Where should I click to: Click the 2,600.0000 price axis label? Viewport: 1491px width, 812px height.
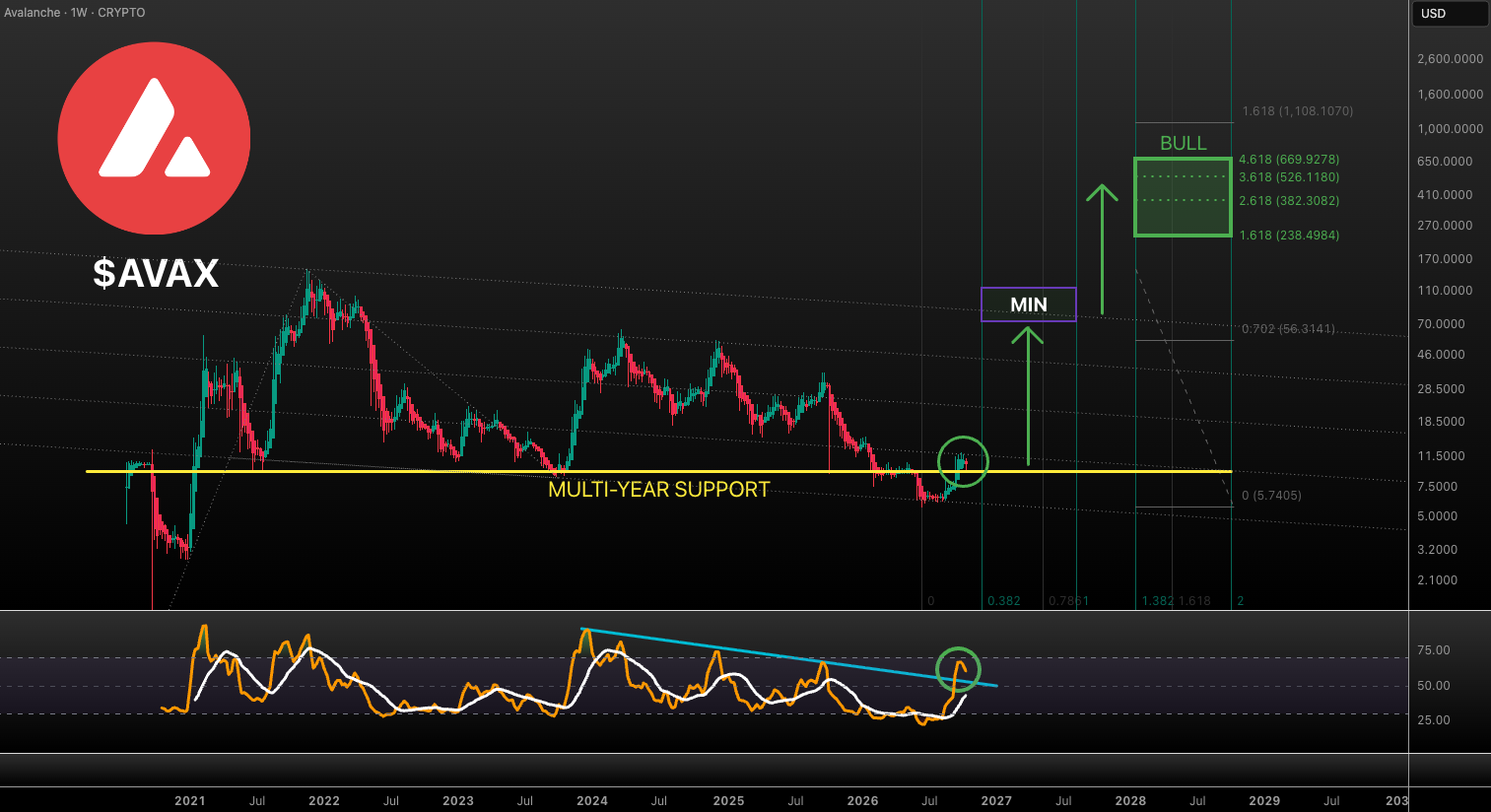(x=1451, y=59)
